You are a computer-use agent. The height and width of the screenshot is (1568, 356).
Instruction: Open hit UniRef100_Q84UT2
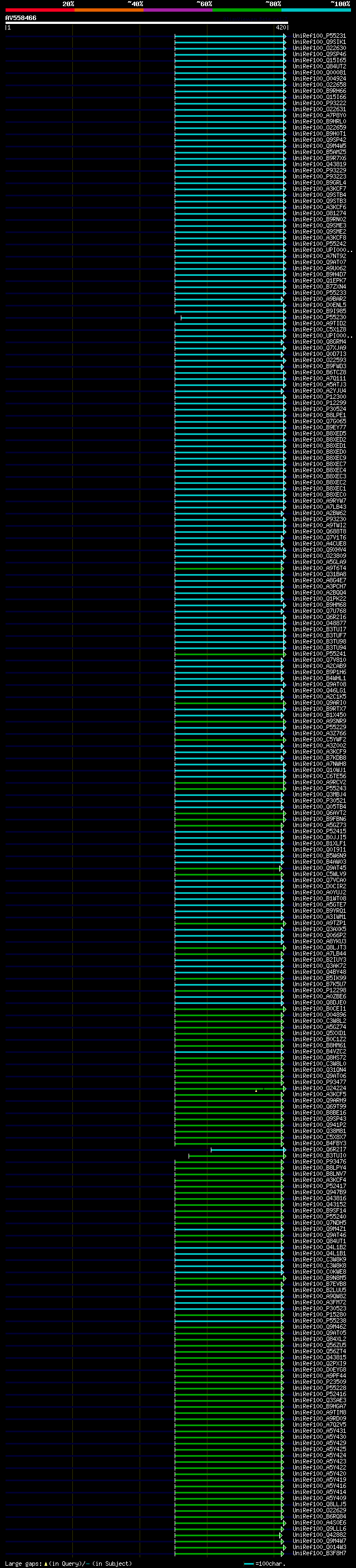(319, 66)
